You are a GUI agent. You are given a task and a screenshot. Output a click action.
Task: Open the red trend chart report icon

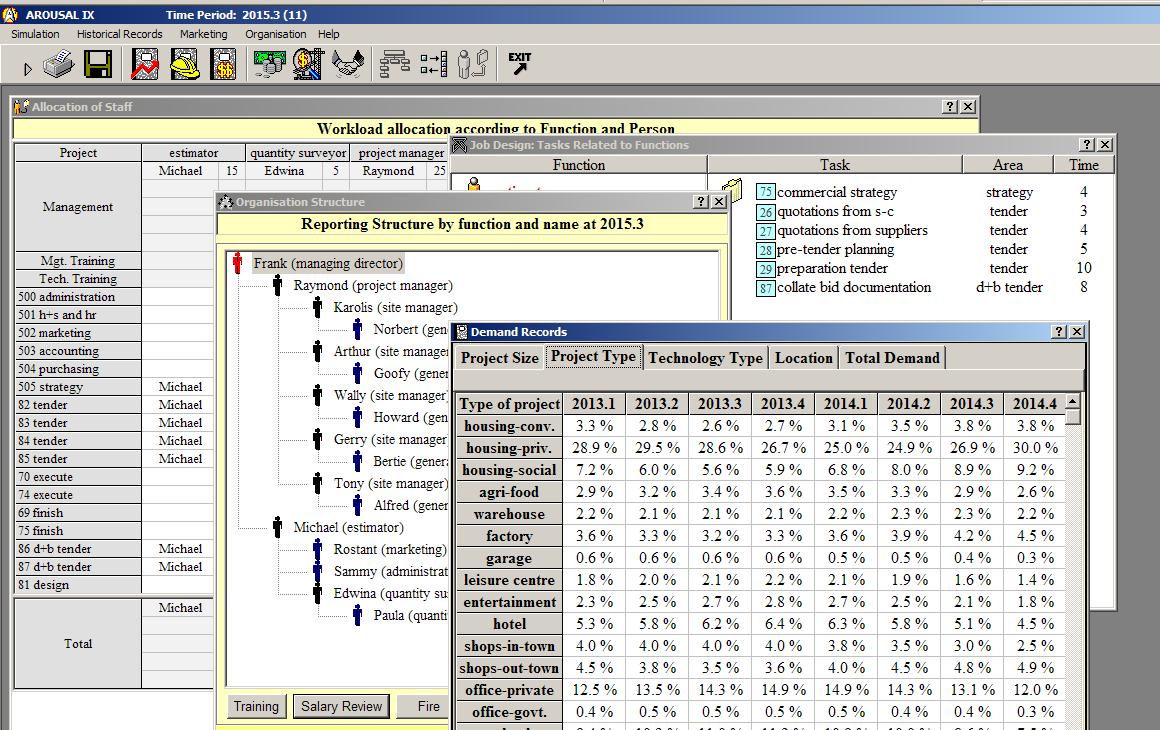click(x=146, y=66)
